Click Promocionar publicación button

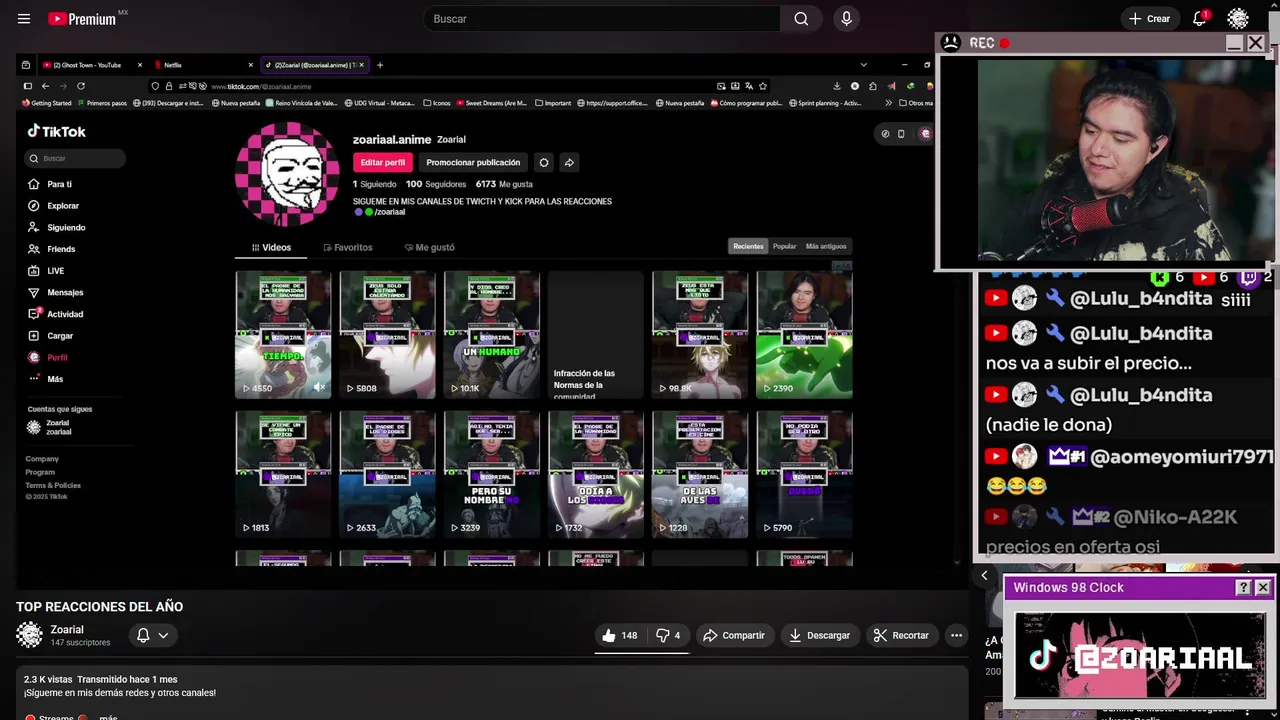[x=473, y=162]
